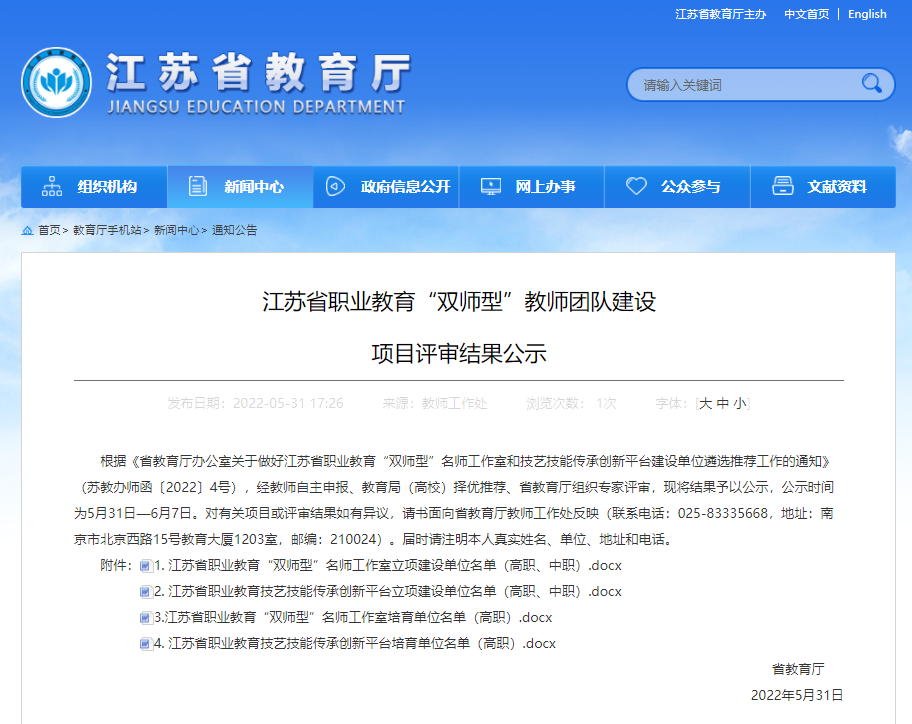
Task: Click the 组织机构 organization chart icon
Action: tap(52, 187)
